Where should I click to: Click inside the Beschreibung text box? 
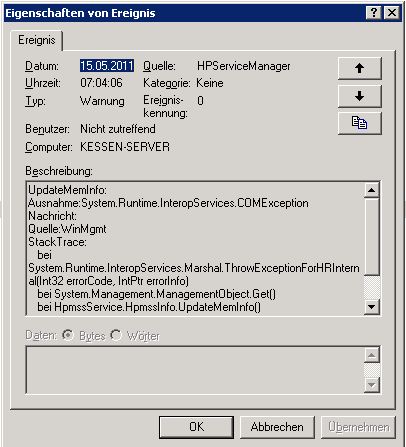point(195,248)
